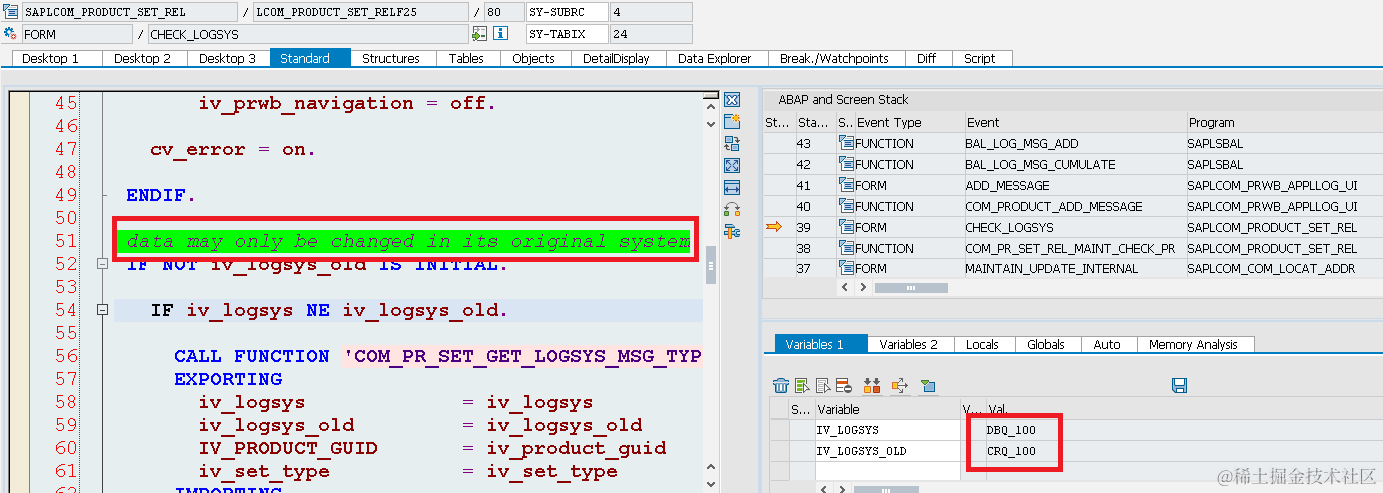The width and height of the screenshot is (1383, 493).
Task: Click the SY-SUBRC value field
Action: tap(650, 12)
